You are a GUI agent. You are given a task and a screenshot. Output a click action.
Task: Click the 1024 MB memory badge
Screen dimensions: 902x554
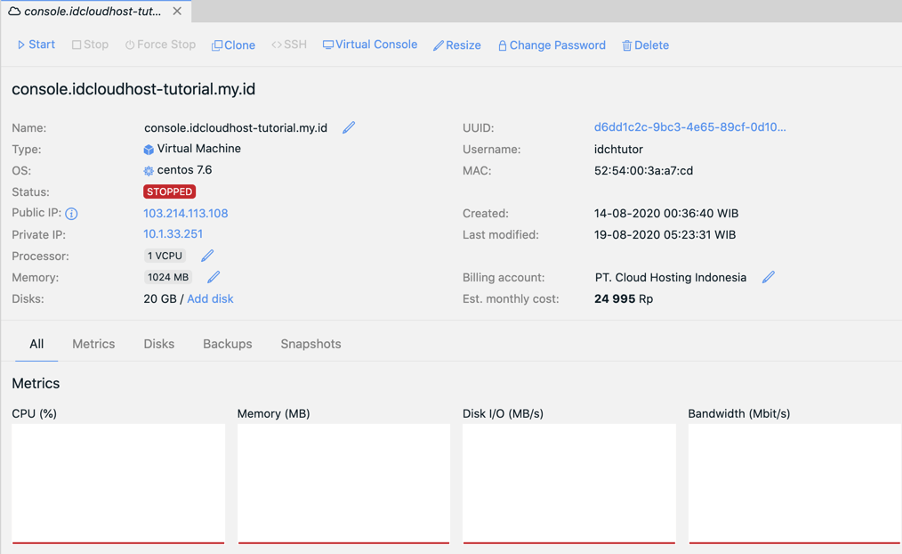tap(168, 277)
